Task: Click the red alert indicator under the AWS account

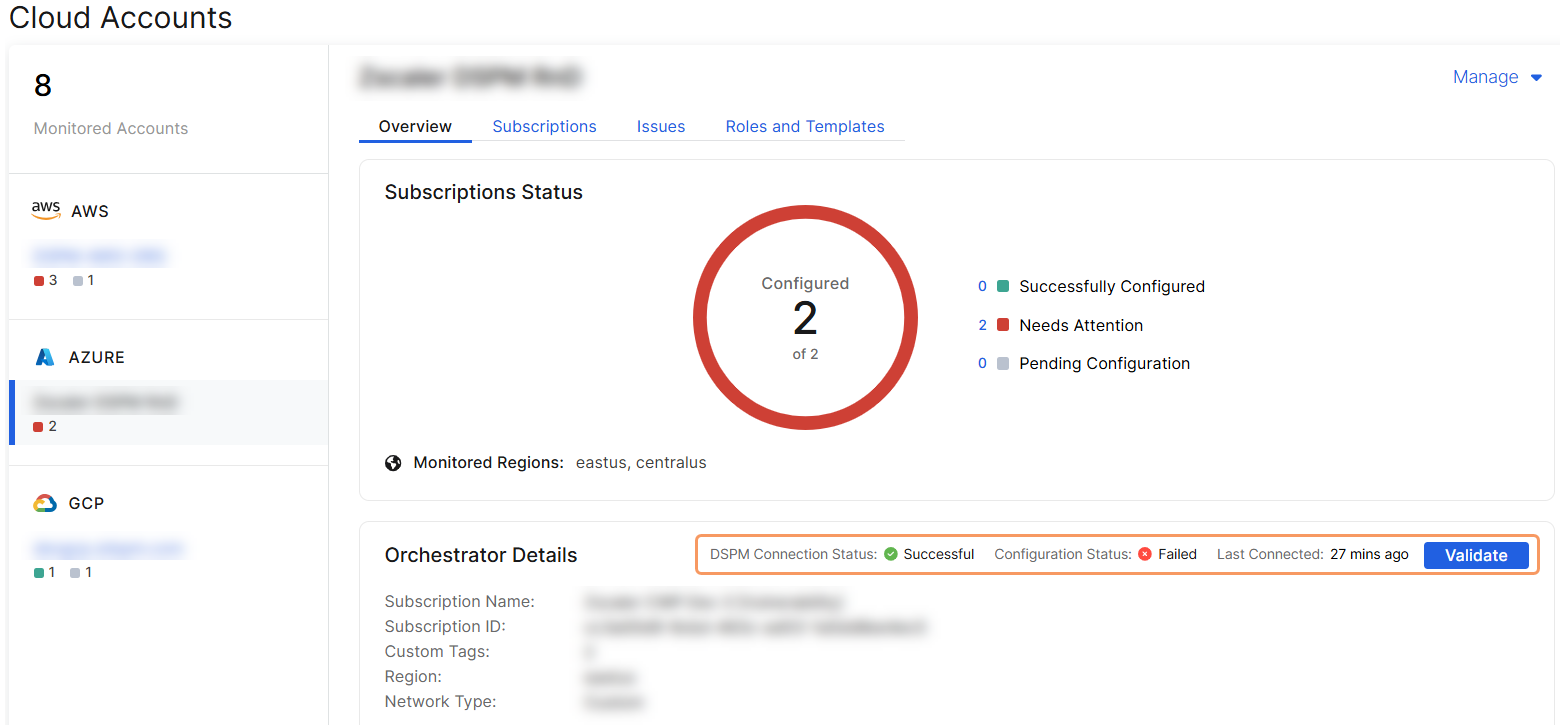Action: (39, 280)
